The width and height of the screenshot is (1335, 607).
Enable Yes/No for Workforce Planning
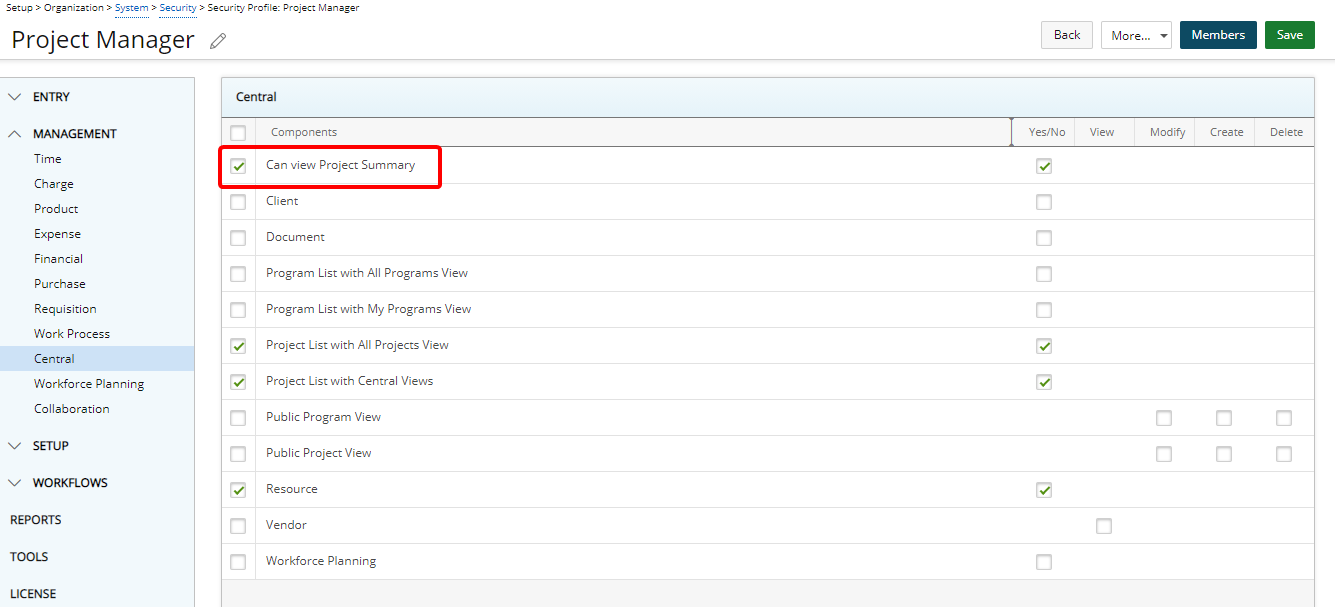coord(1044,562)
